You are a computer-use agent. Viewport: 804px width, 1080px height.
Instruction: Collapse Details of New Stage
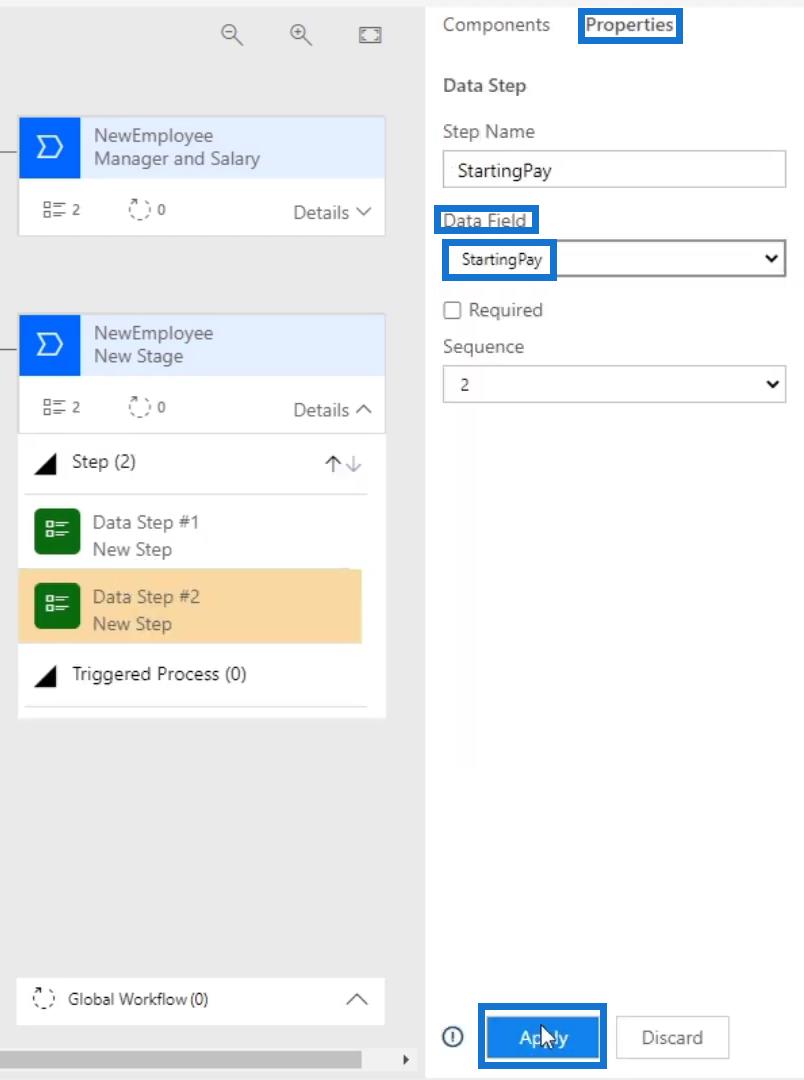(332, 410)
